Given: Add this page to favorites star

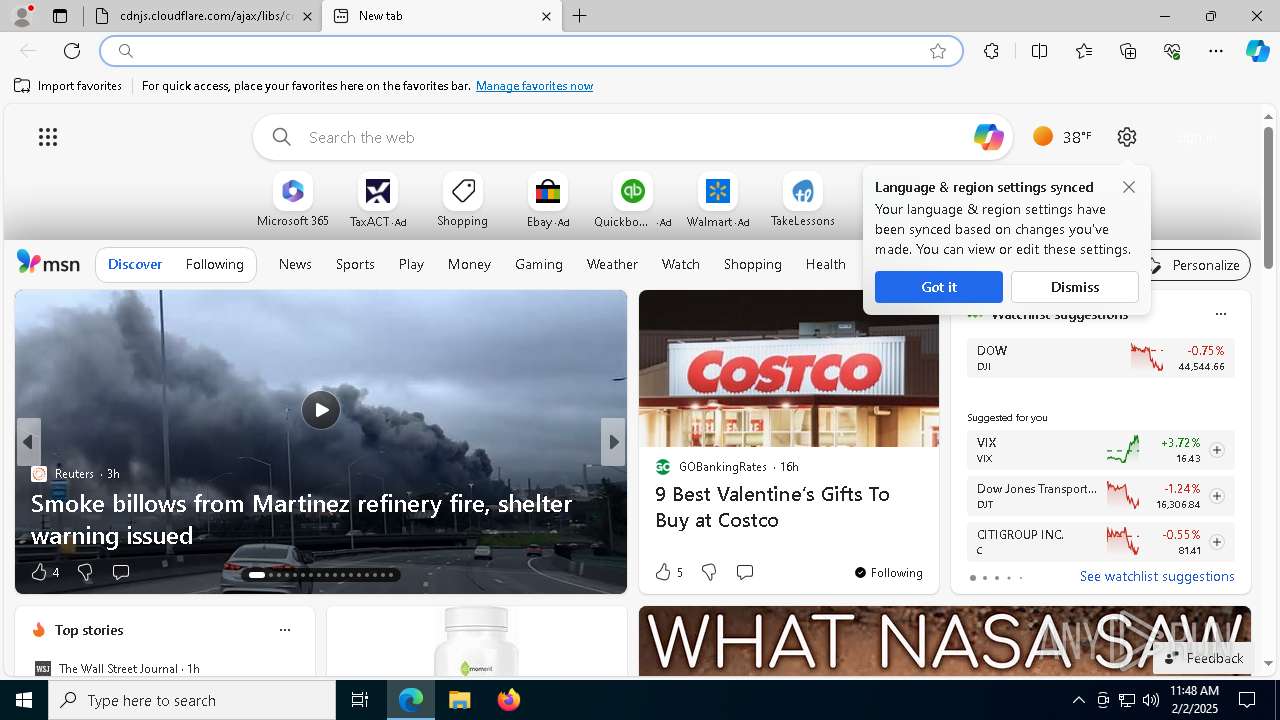Looking at the screenshot, I should (938, 51).
